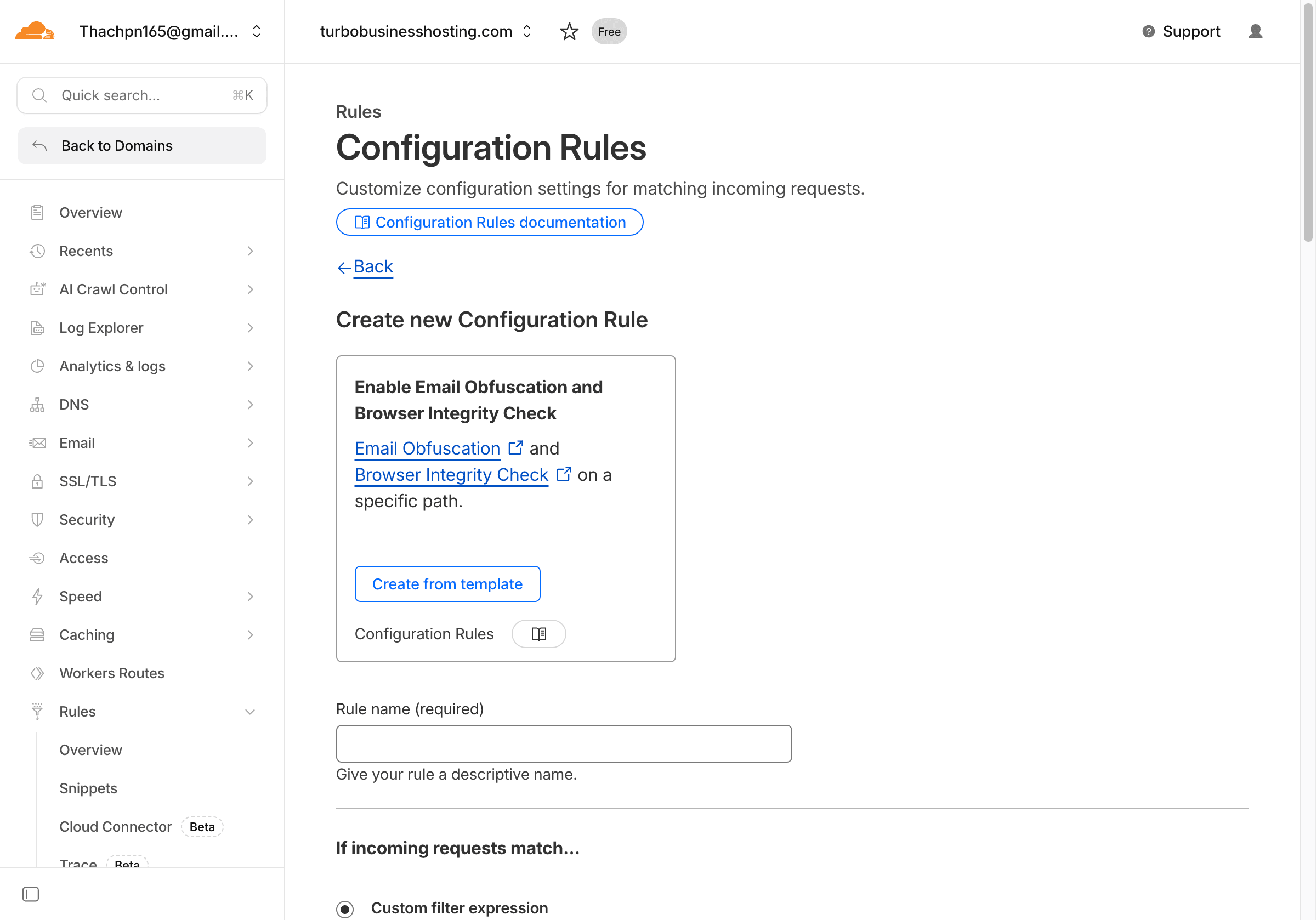Screen dimensions: 1316x920
Task: Open Snippets under Rules
Action: pyautogui.click(x=88, y=788)
